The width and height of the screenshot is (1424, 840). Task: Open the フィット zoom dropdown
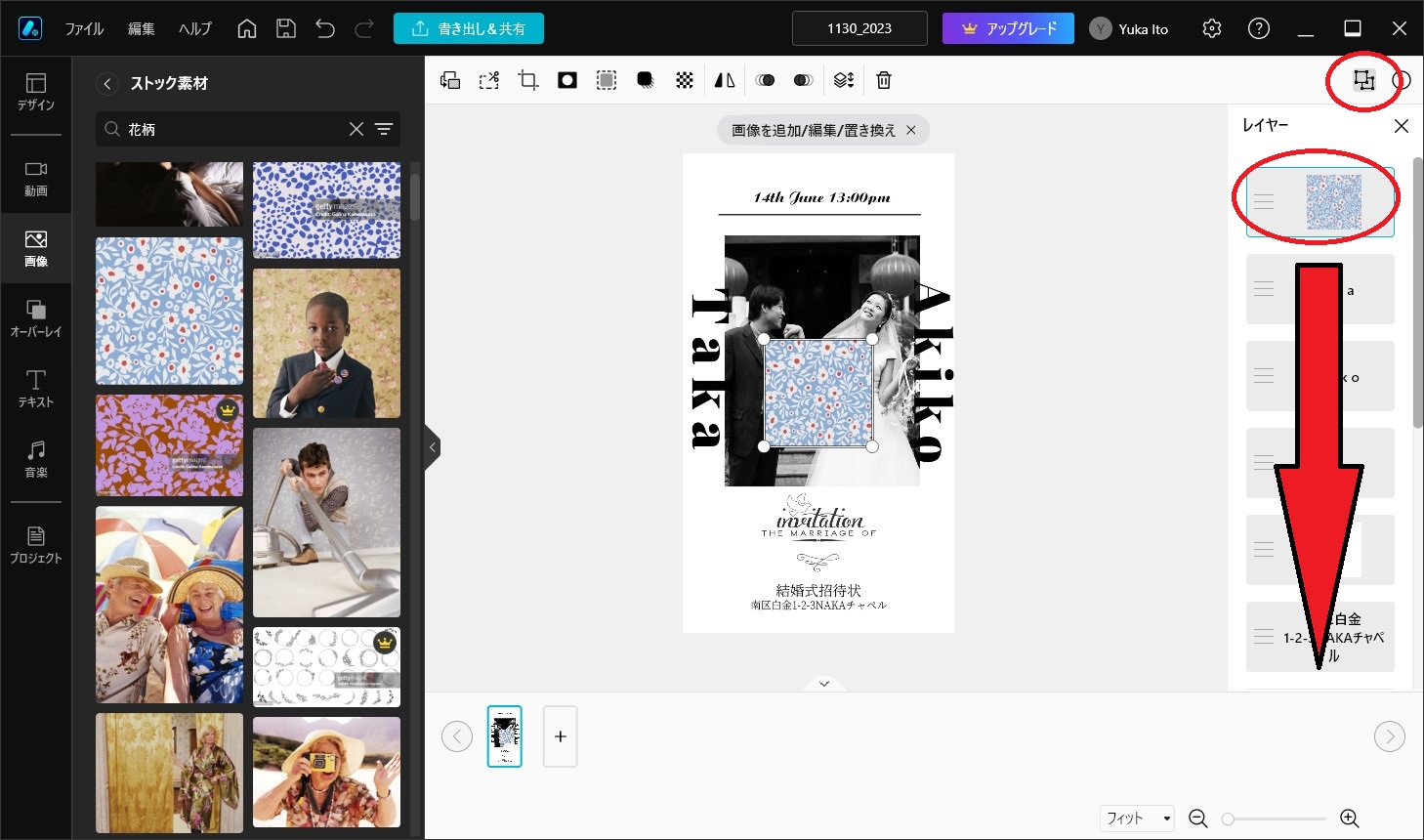[x=1138, y=818]
